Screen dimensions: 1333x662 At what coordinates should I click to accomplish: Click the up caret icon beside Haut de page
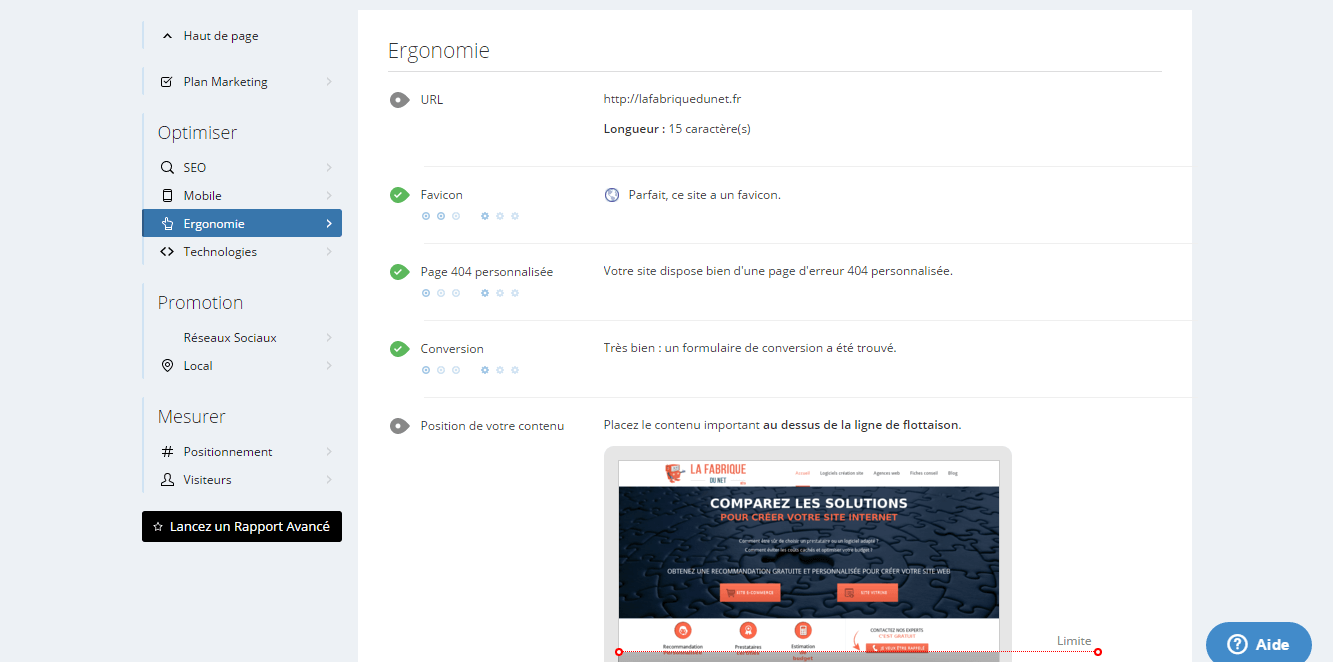click(167, 36)
